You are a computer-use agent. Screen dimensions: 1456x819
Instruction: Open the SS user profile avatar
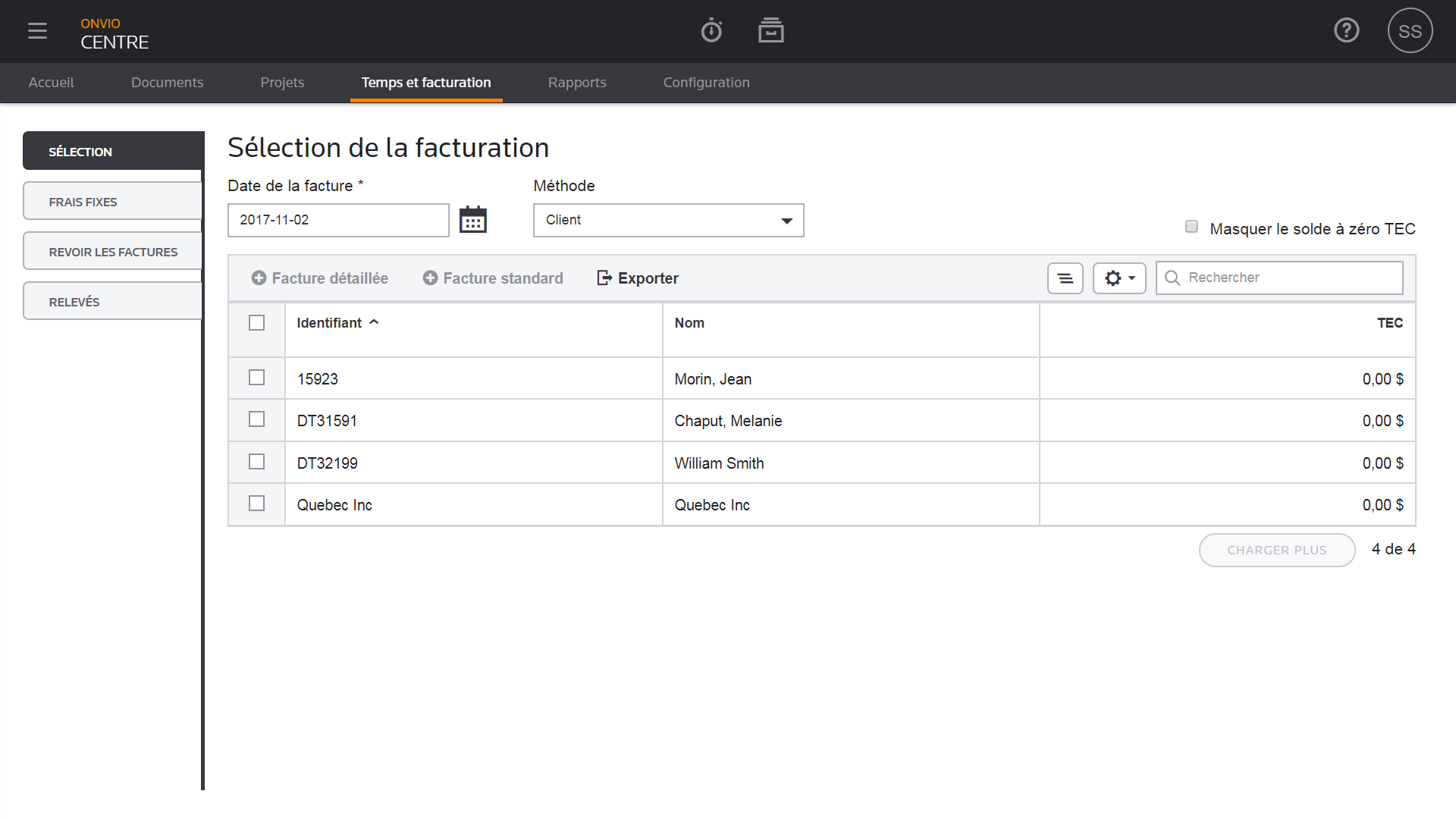pyautogui.click(x=1410, y=31)
